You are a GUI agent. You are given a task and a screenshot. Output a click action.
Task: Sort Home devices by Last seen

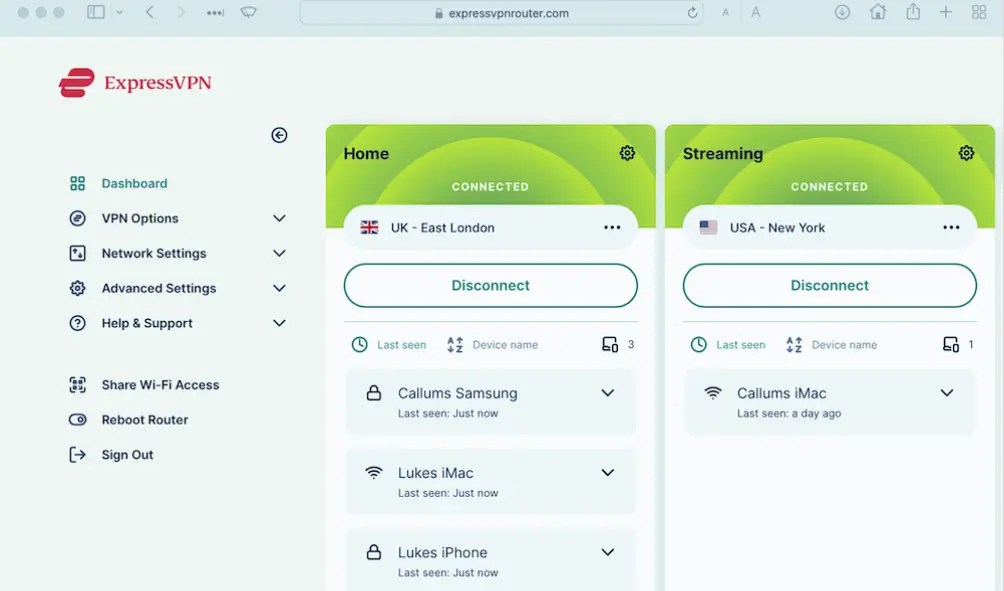click(x=401, y=344)
